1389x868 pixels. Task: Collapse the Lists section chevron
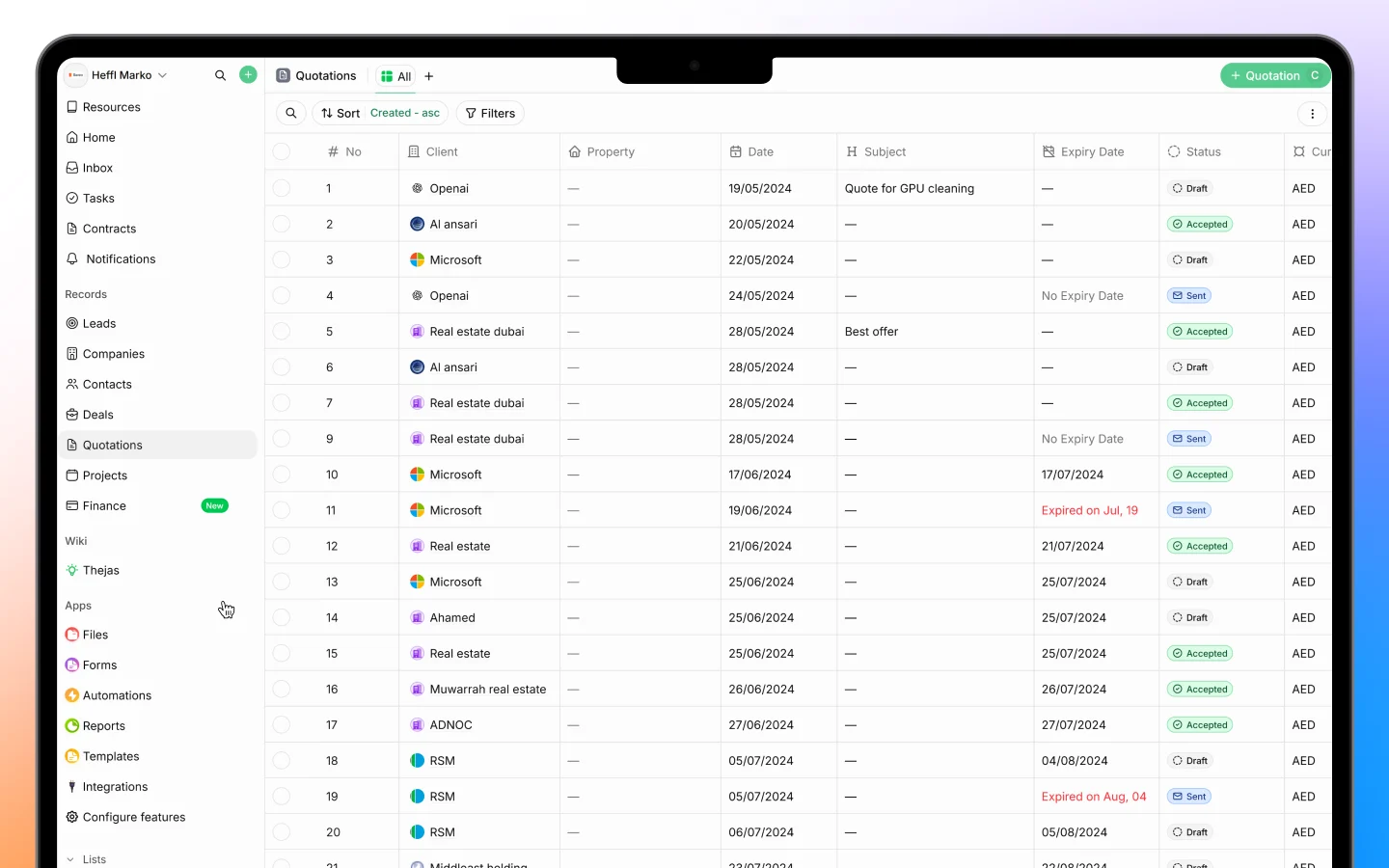click(70, 859)
